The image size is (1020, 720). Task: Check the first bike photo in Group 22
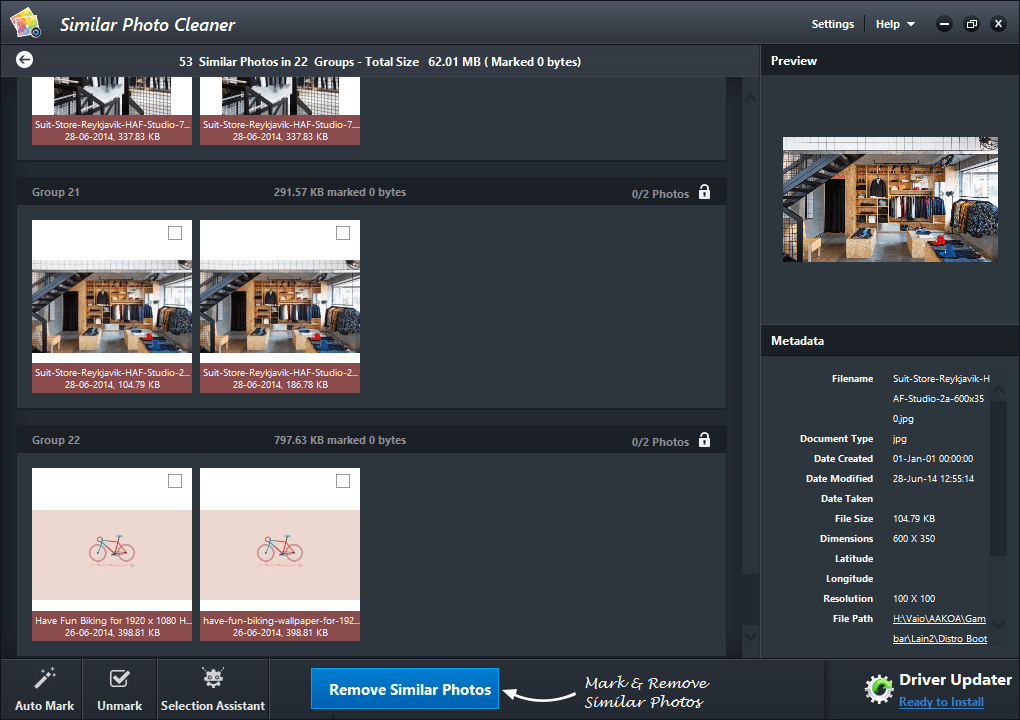pyautogui.click(x=175, y=481)
